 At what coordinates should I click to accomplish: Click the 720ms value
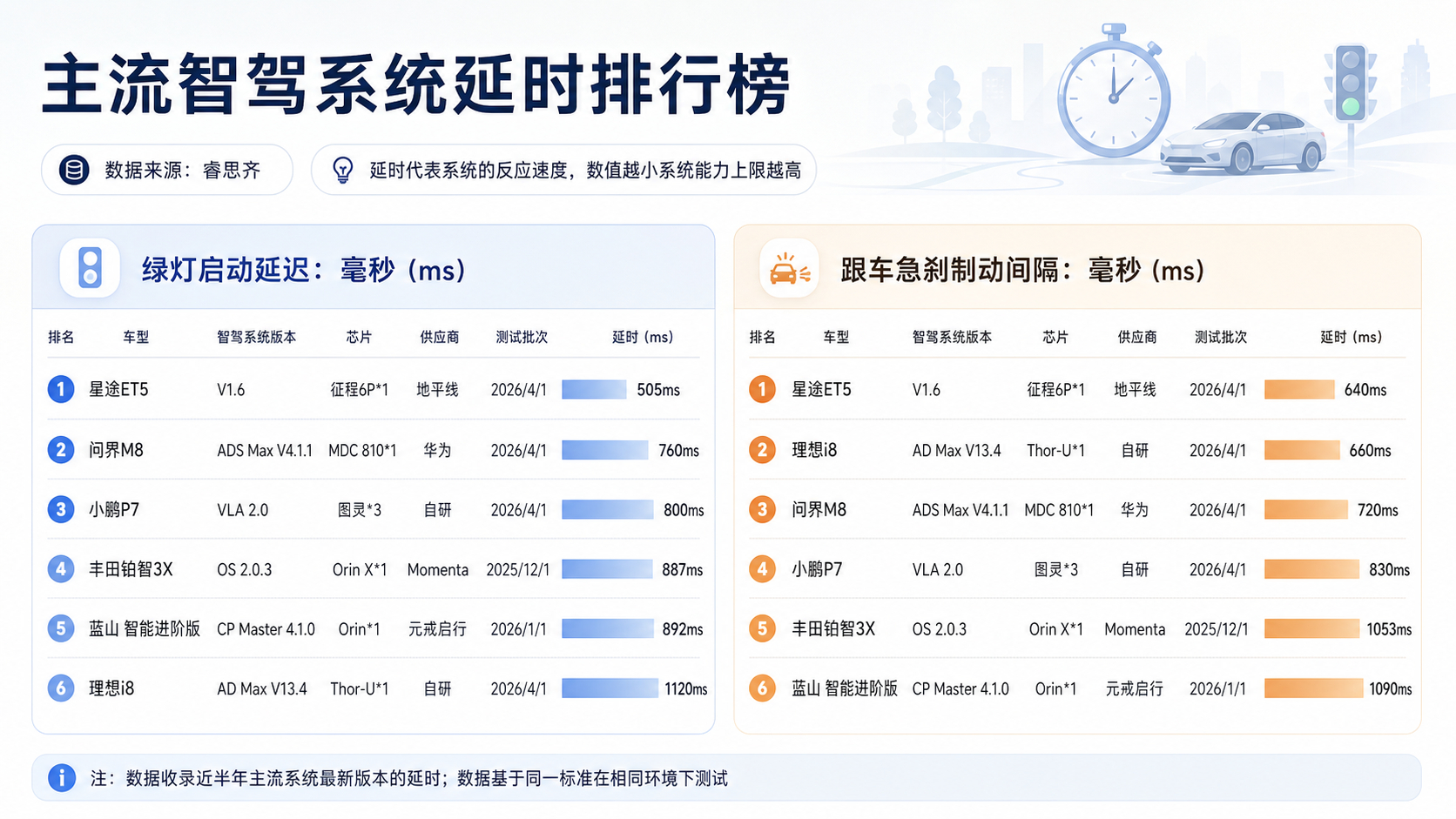coord(1378,509)
